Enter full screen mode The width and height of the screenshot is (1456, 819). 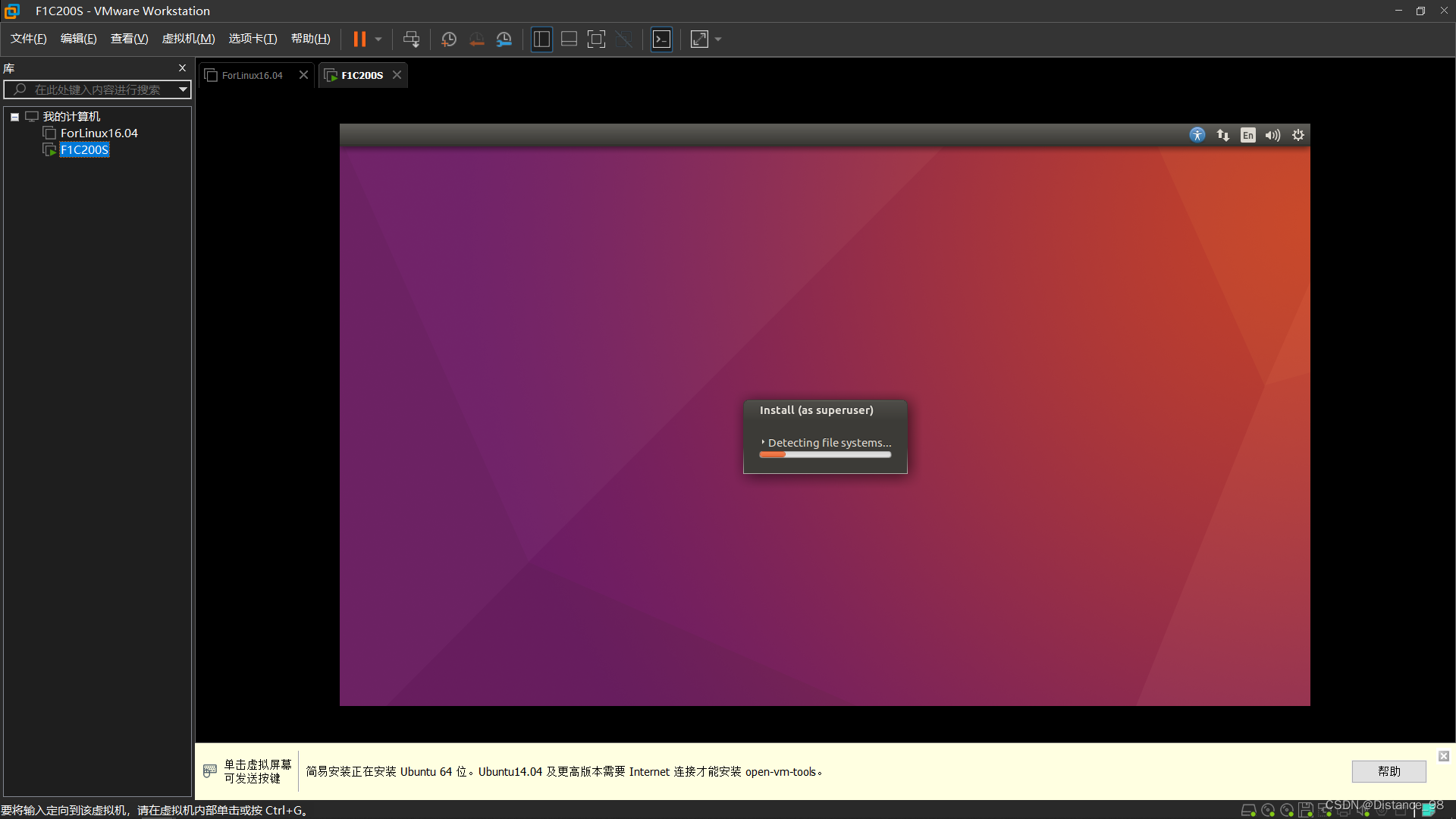(x=596, y=39)
